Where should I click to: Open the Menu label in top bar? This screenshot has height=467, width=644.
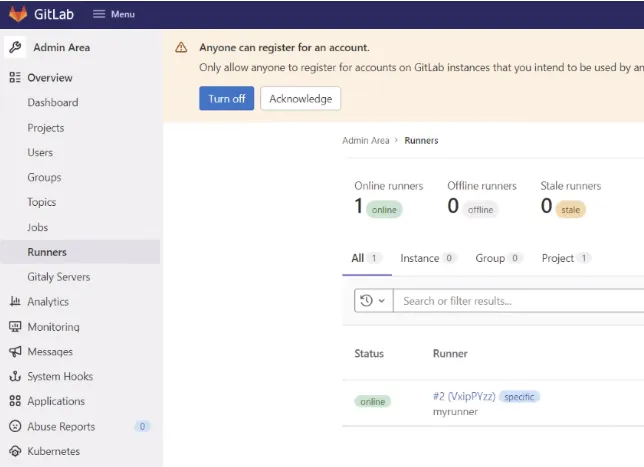[123, 14]
